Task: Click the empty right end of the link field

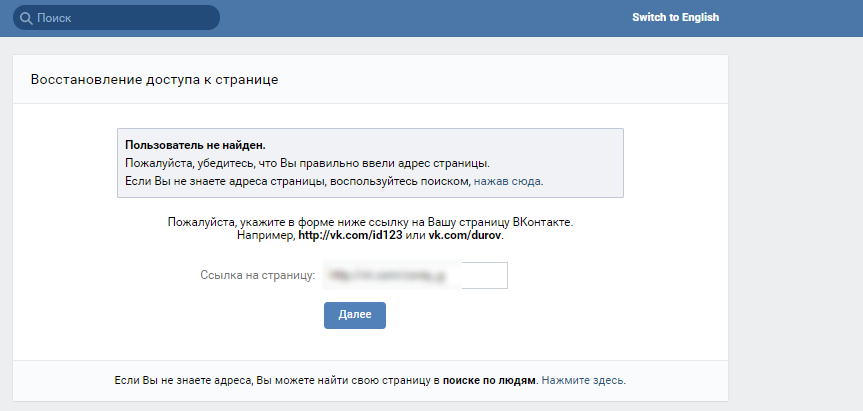Action: coord(485,274)
